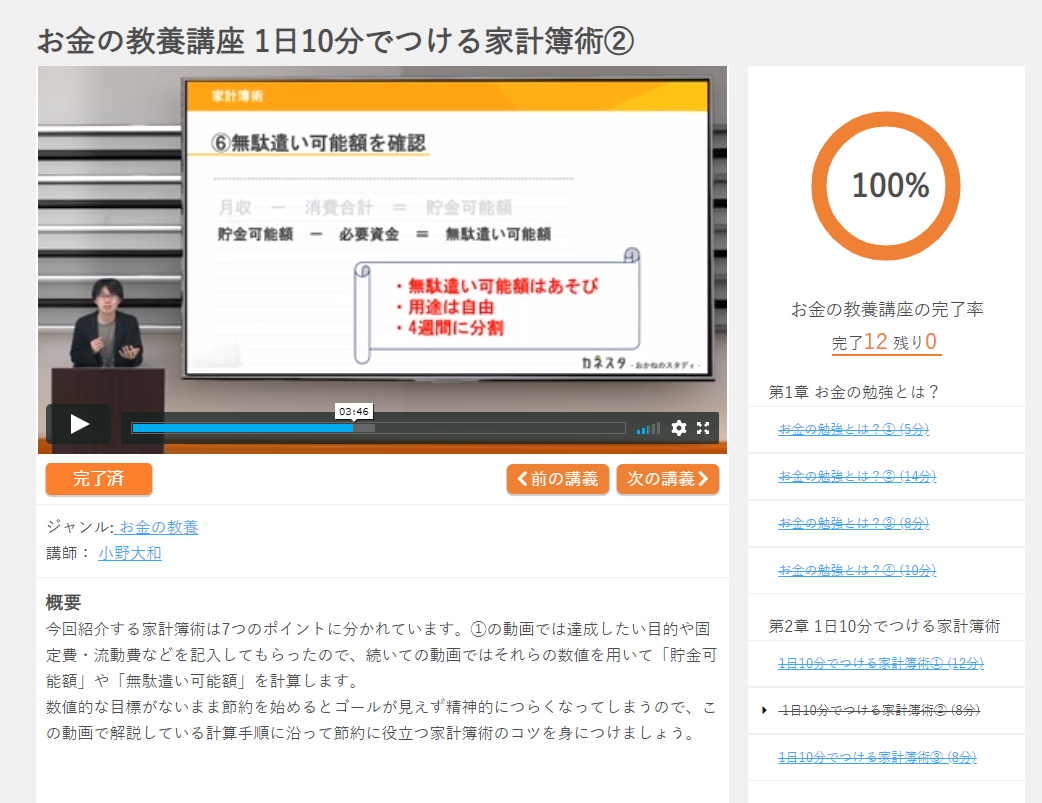This screenshot has width=1042, height=803.
Task: Seek on the video progress bar
Action: (x=378, y=428)
